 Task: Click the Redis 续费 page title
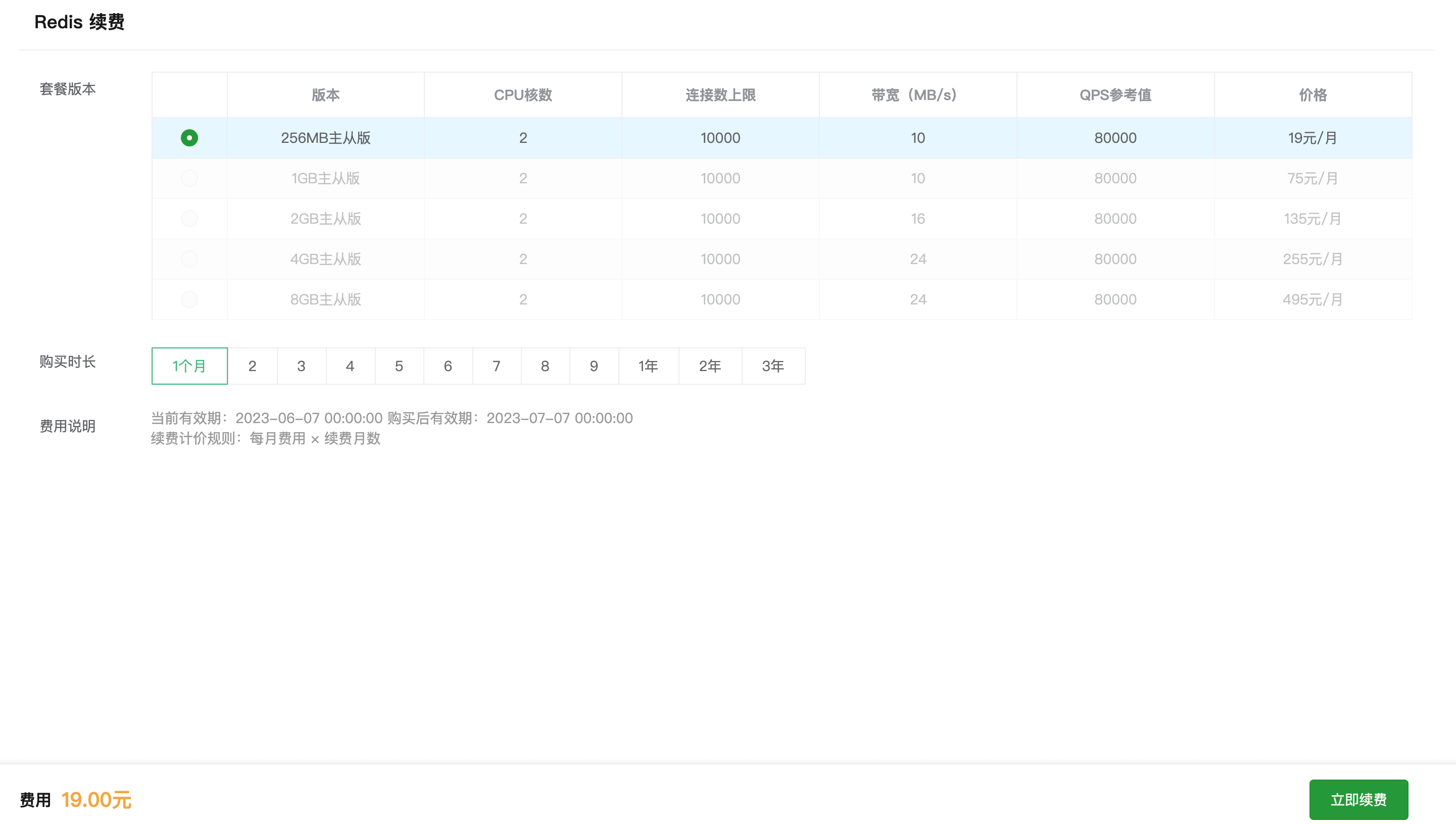point(79,22)
